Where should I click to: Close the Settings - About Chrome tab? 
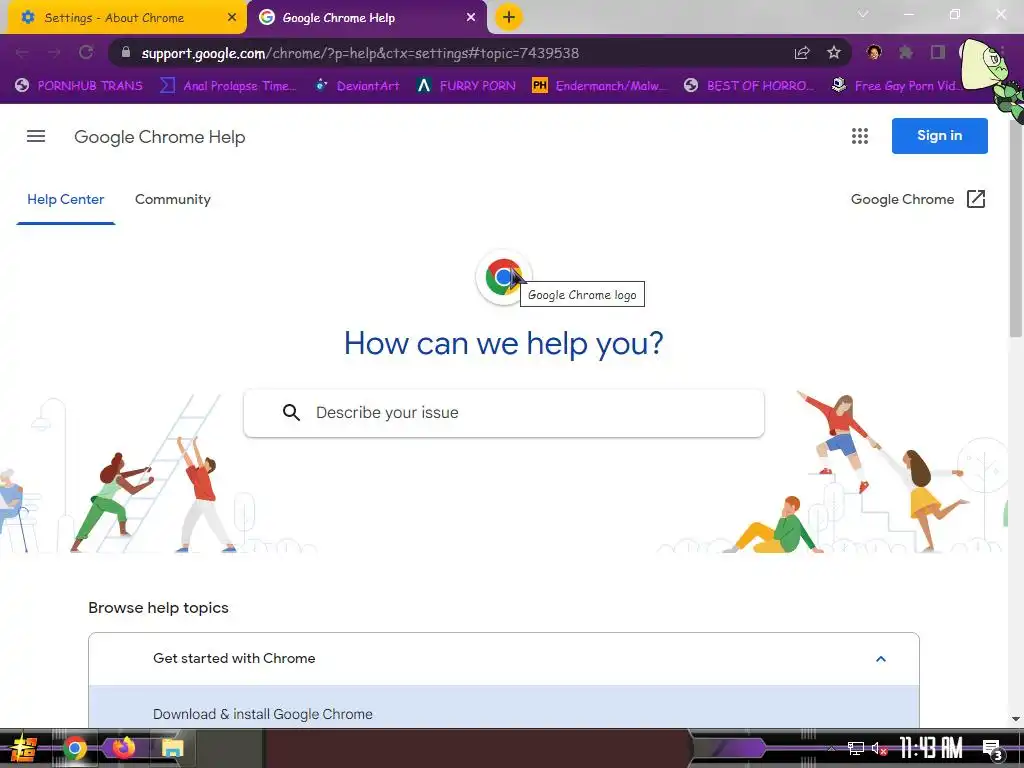tap(232, 18)
